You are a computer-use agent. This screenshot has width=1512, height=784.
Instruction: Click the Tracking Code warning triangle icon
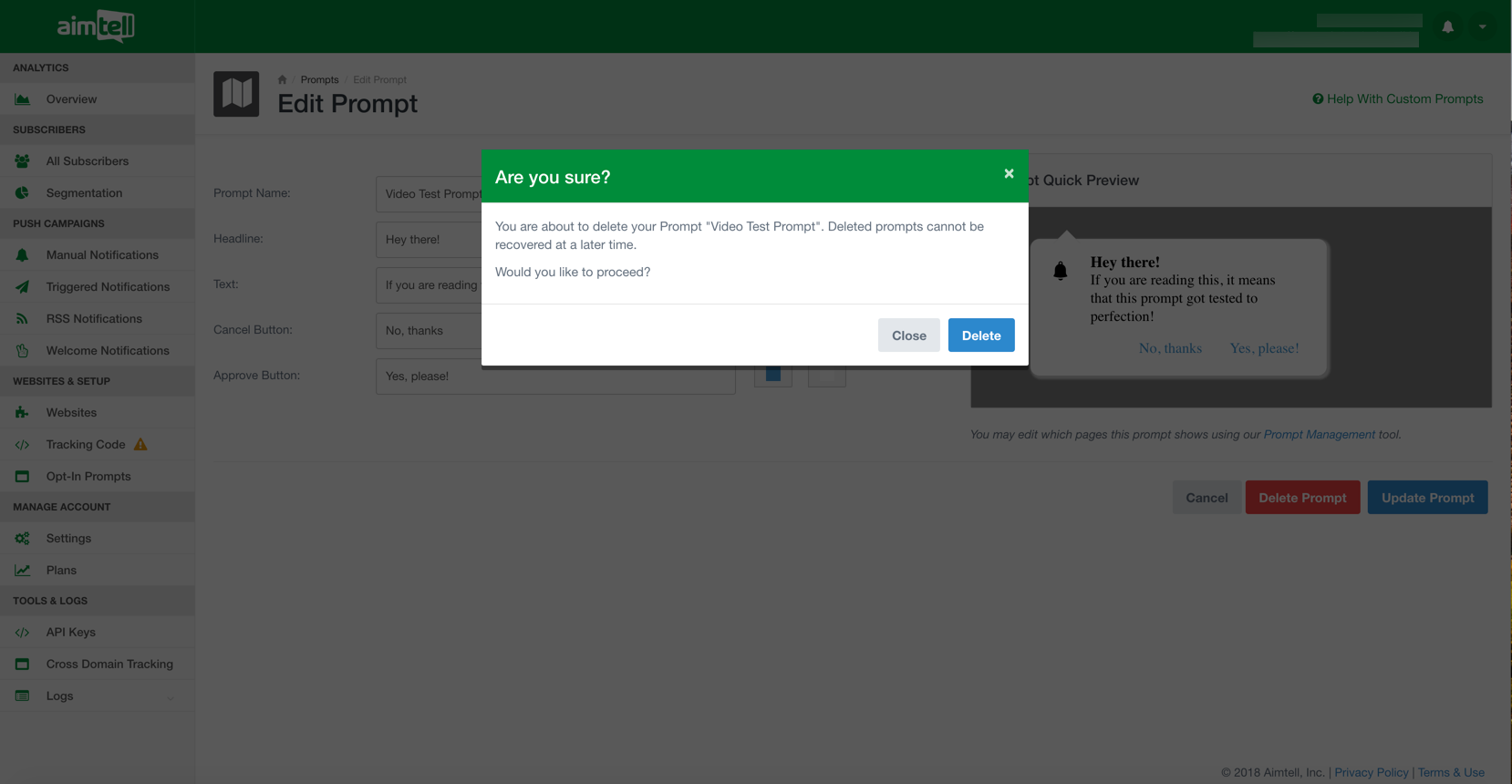pyautogui.click(x=140, y=445)
